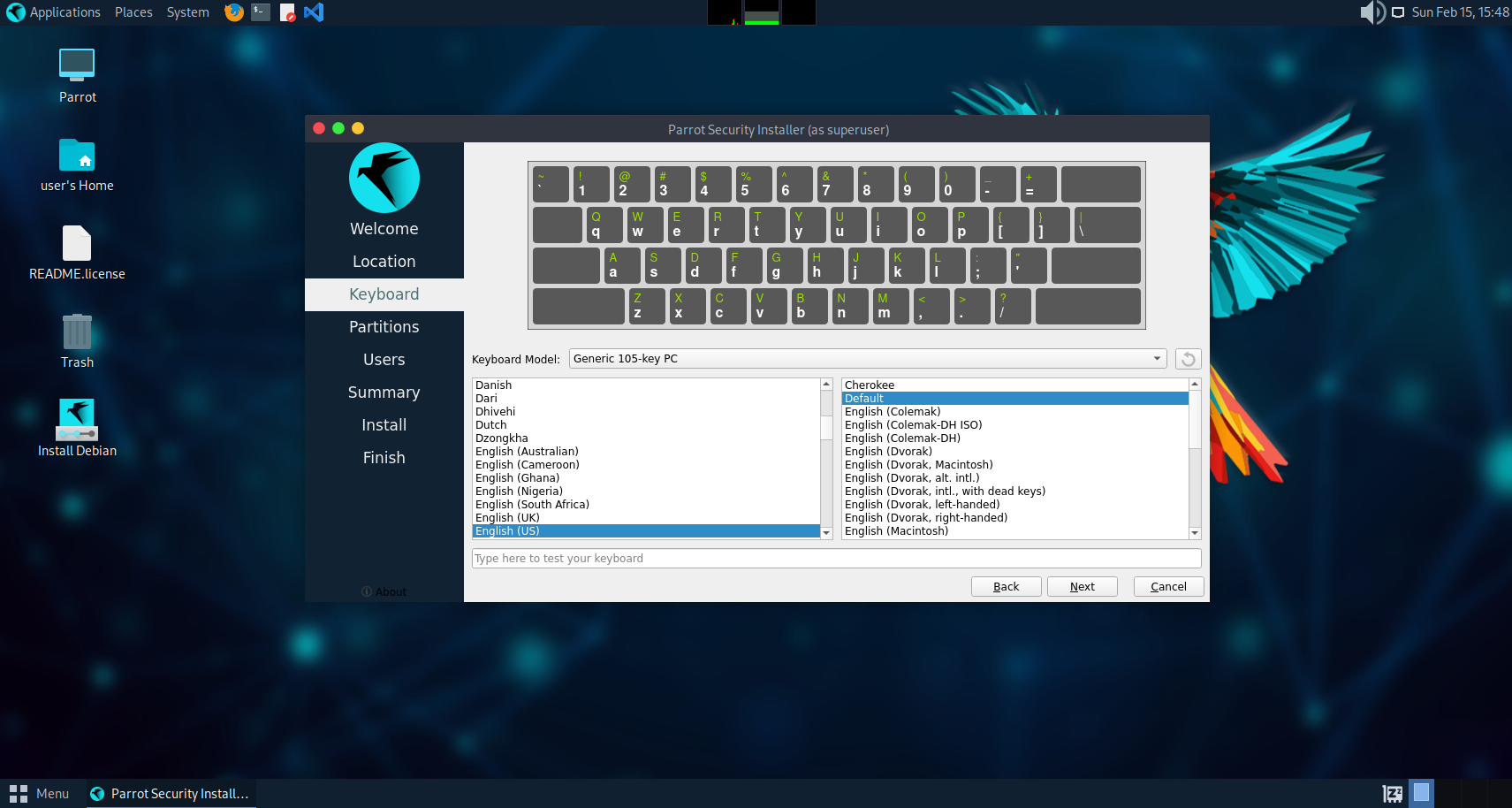Click the keyboard test input field
The width and height of the screenshot is (1512, 808).
(x=836, y=559)
